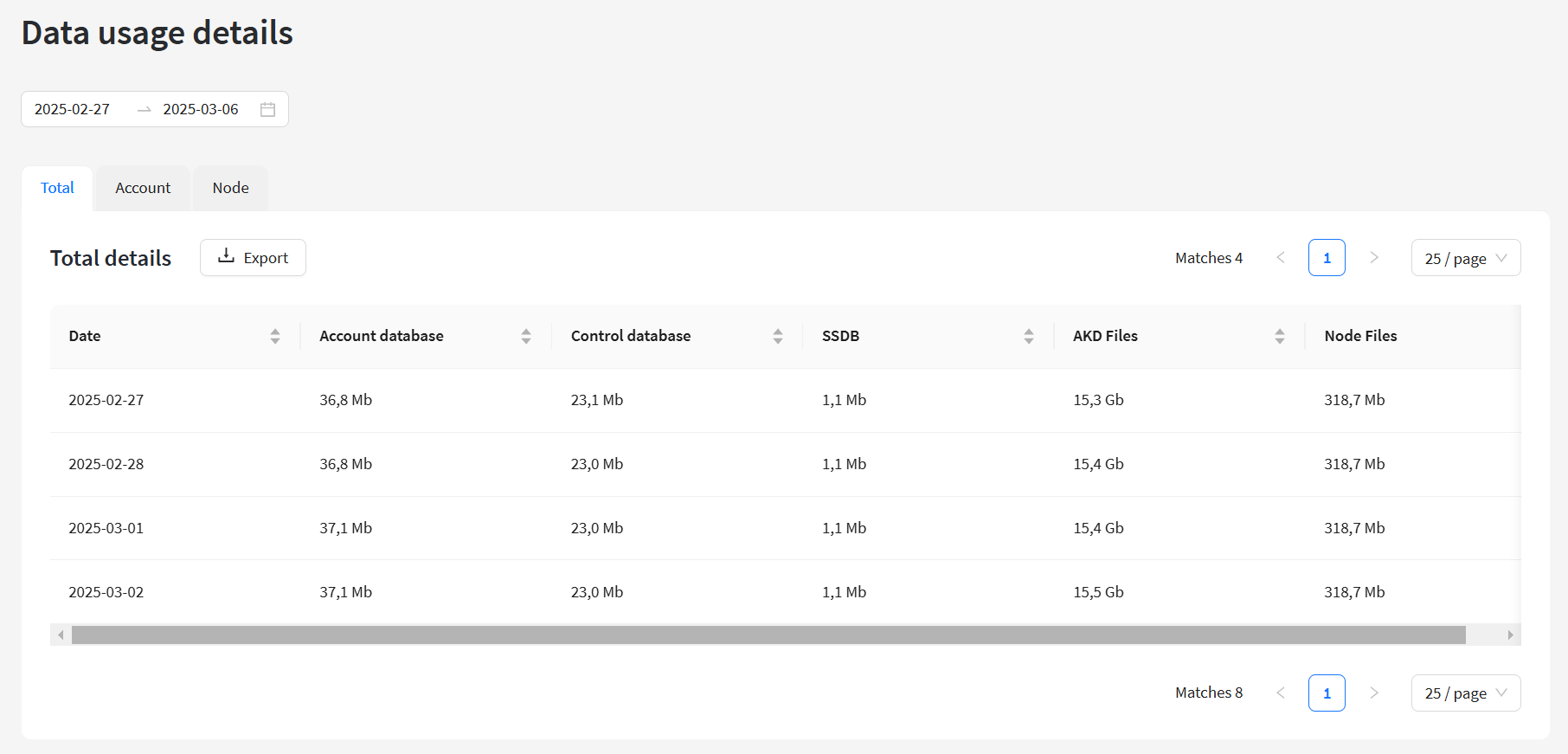Select page 1 in top pagination

[1327, 258]
